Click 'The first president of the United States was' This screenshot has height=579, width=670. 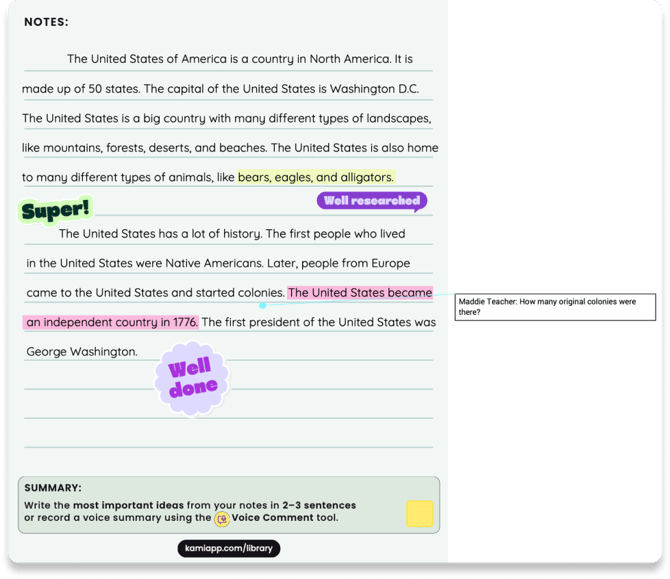coord(319,322)
